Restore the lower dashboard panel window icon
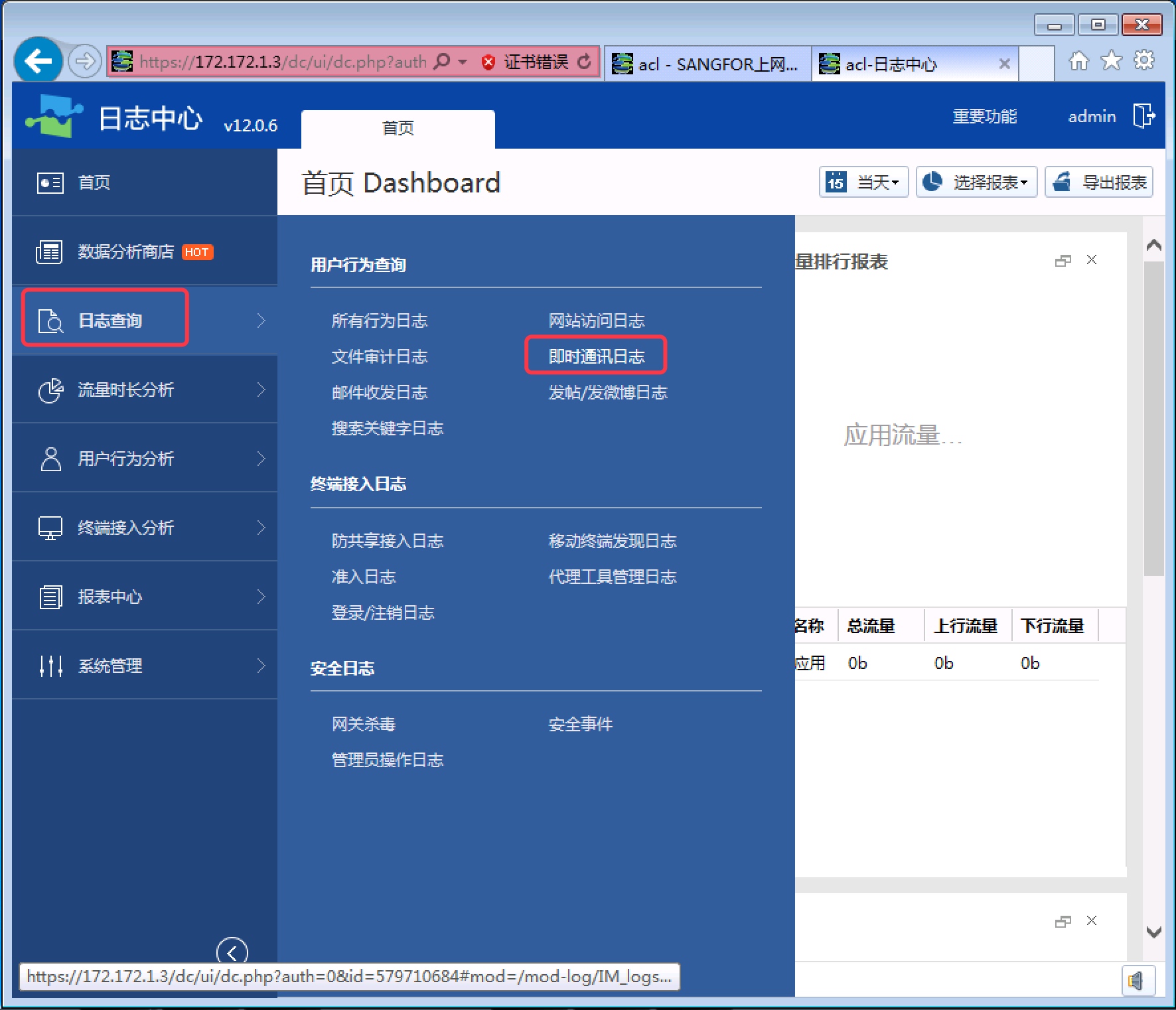Viewport: 1176px width, 1010px height. (1063, 922)
